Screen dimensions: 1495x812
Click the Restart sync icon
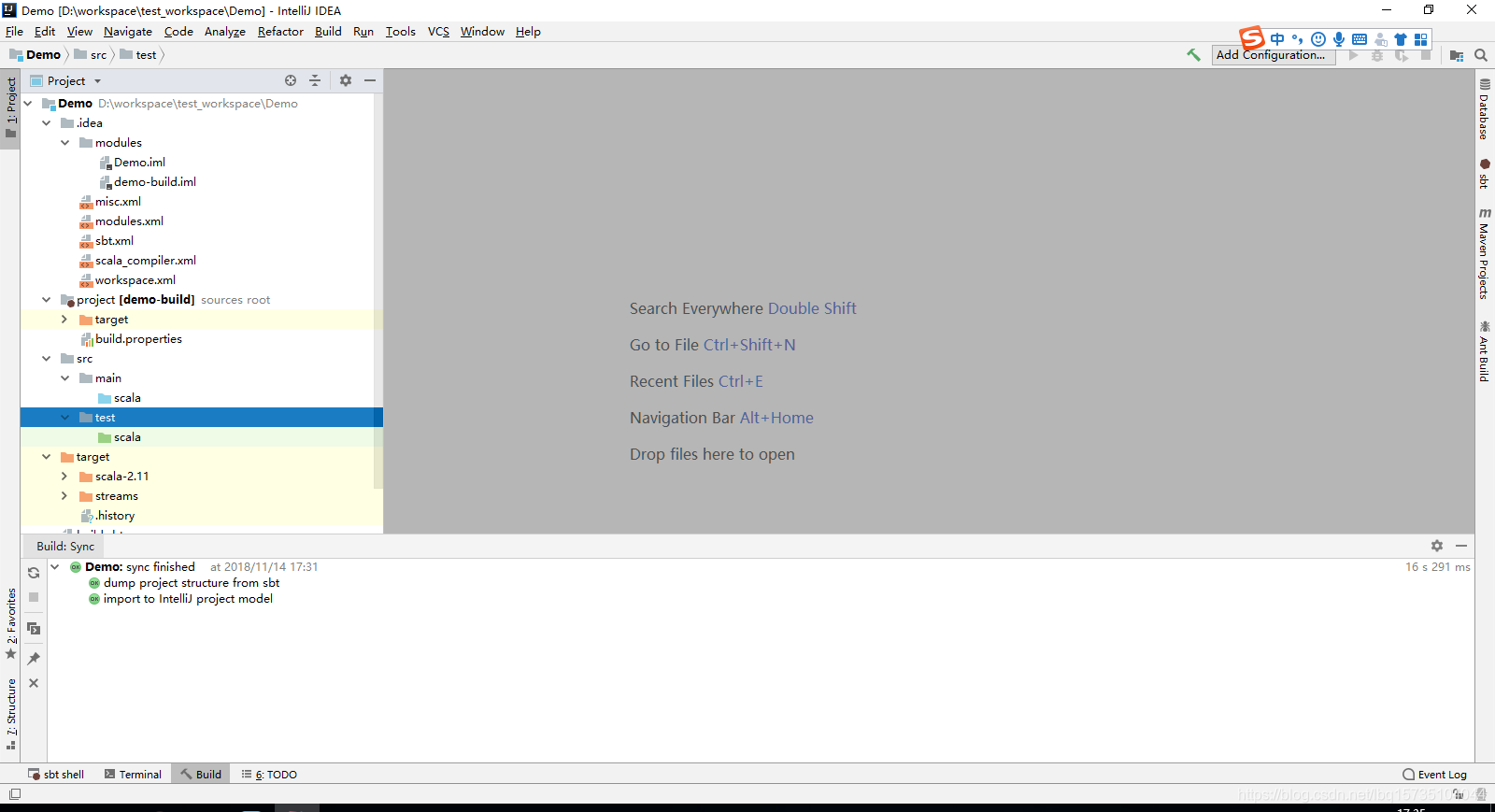pos(34,573)
